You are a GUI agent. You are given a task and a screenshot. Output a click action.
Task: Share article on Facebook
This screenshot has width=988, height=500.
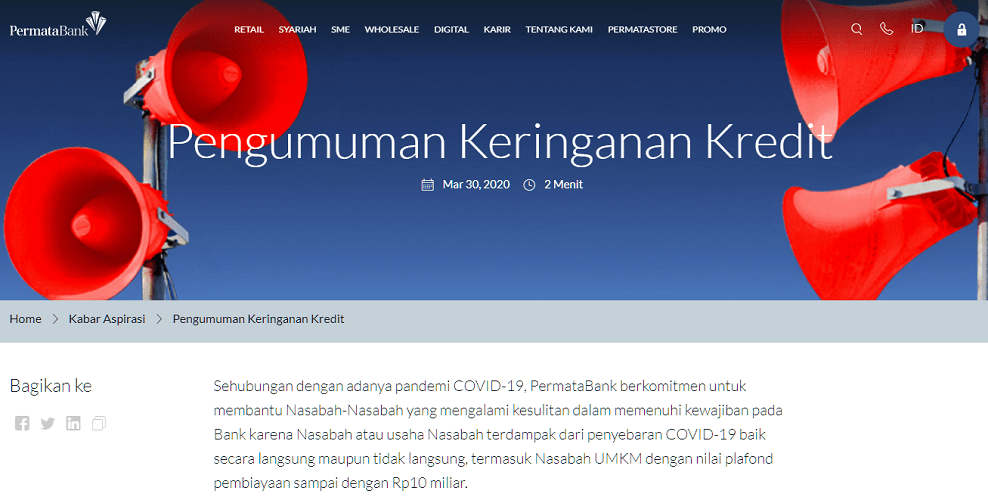(x=22, y=423)
